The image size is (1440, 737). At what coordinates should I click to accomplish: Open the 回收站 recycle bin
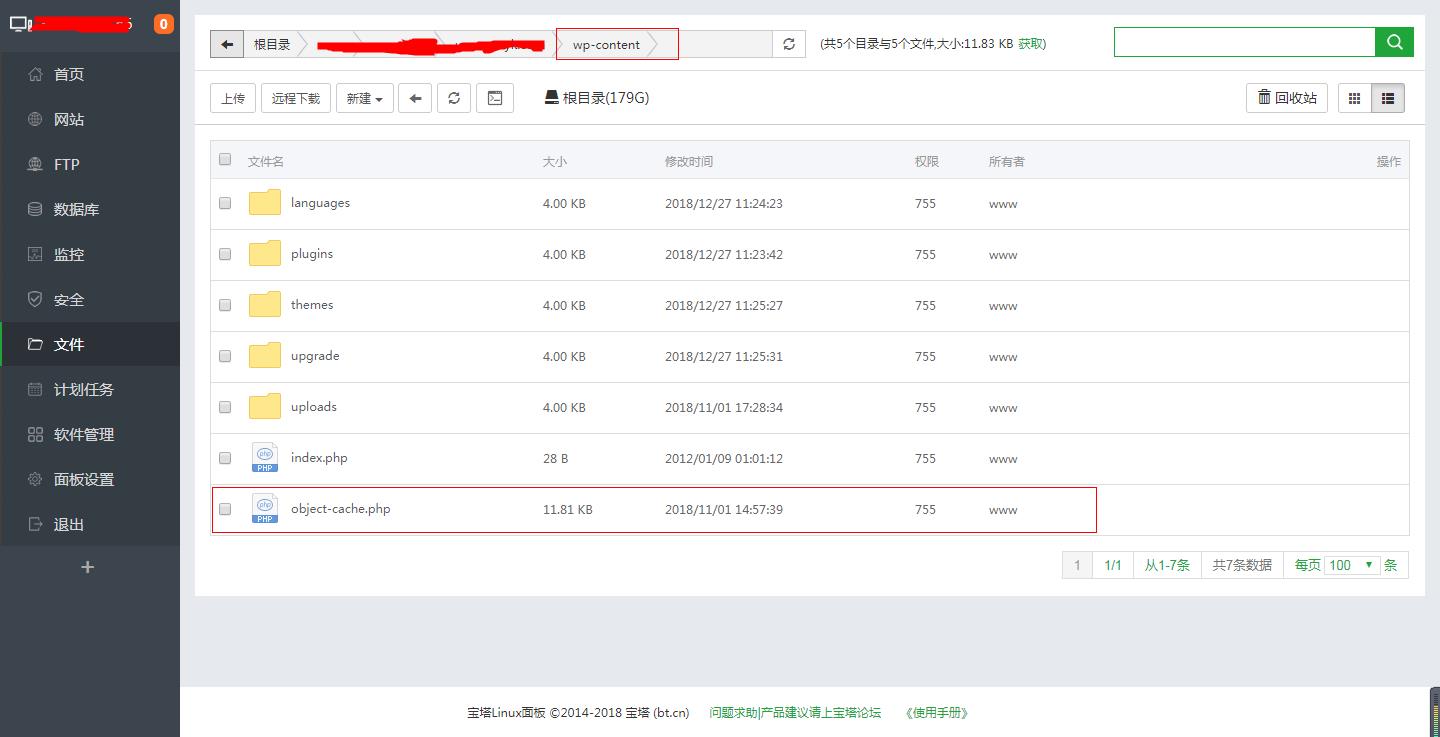[x=1287, y=98]
